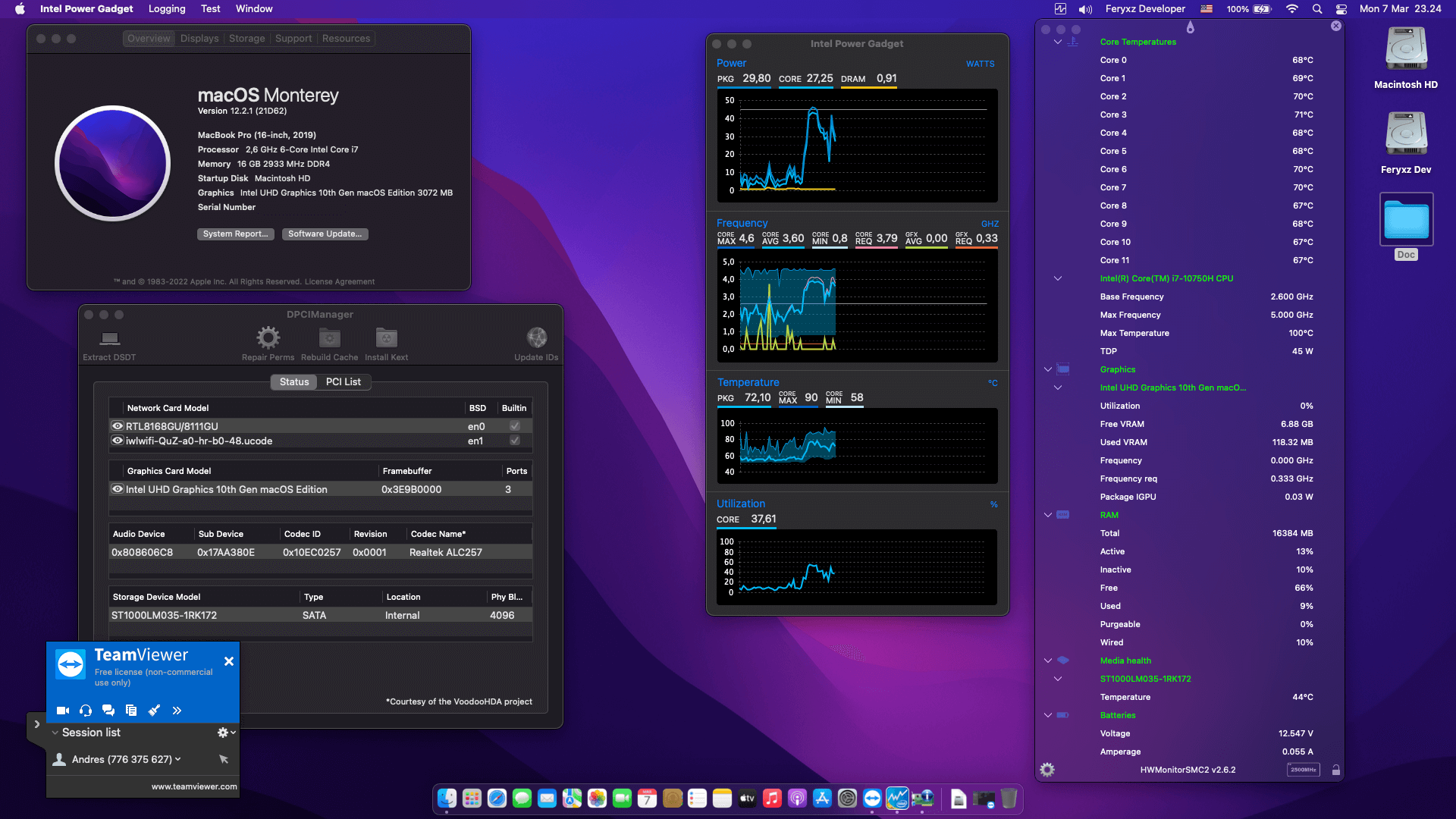Open TeamViewer from the dock
This screenshot has width=1456, height=819.
[872, 798]
